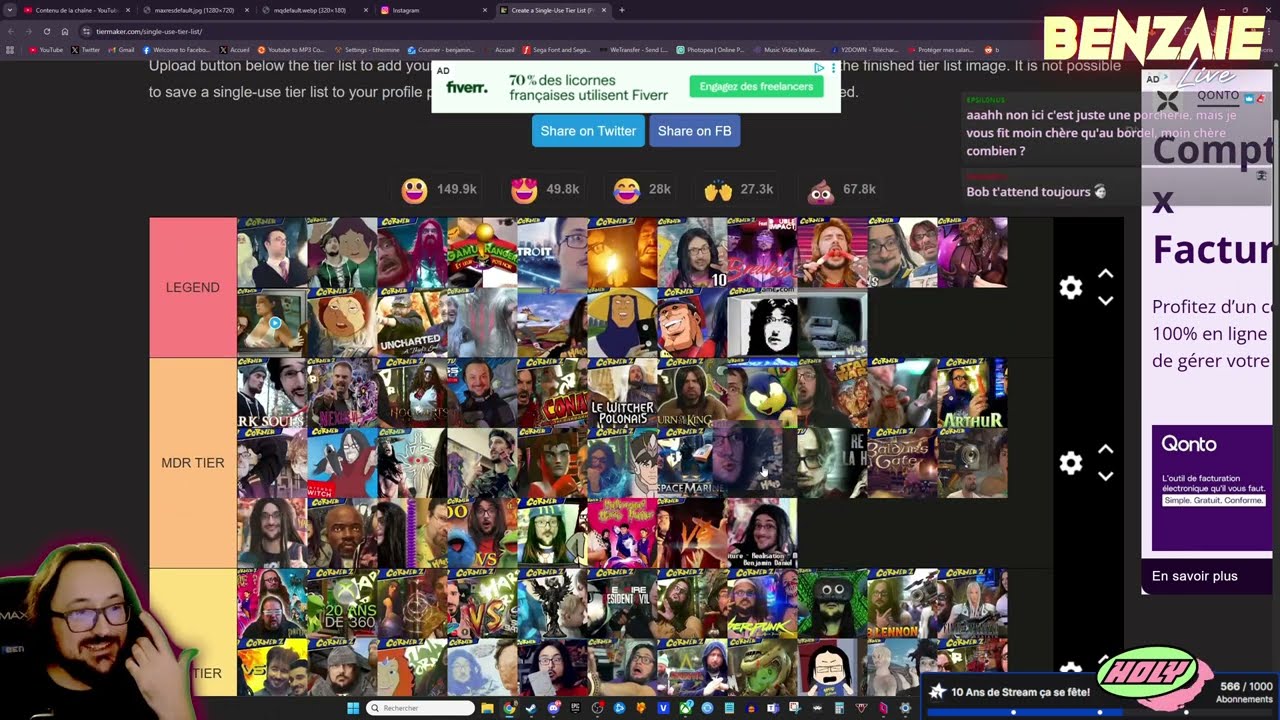The width and height of the screenshot is (1280, 720).
Task: Switch to the Instagram browser tab
Action: click(434, 10)
